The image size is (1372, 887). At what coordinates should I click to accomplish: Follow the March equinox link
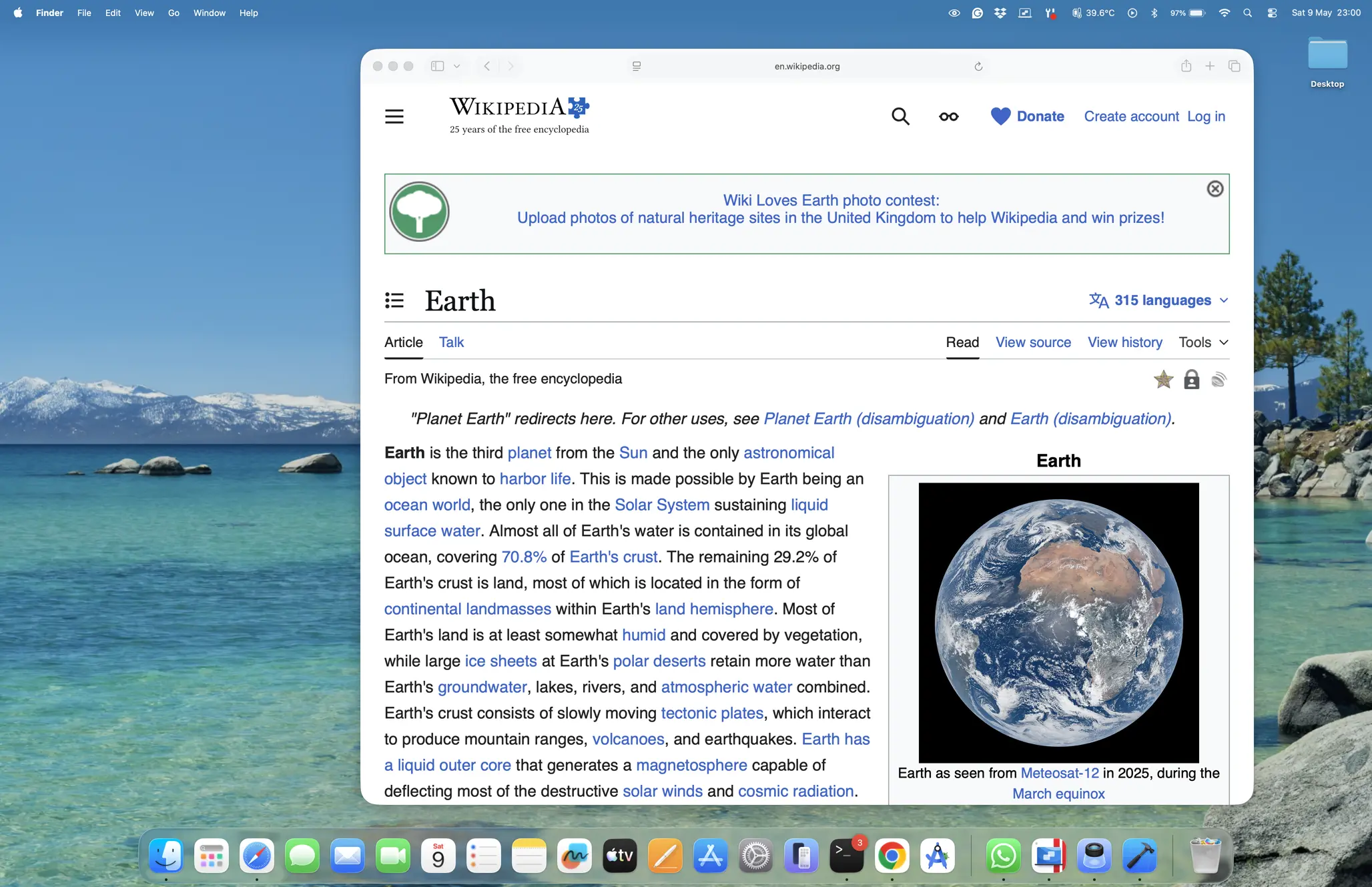(x=1058, y=794)
